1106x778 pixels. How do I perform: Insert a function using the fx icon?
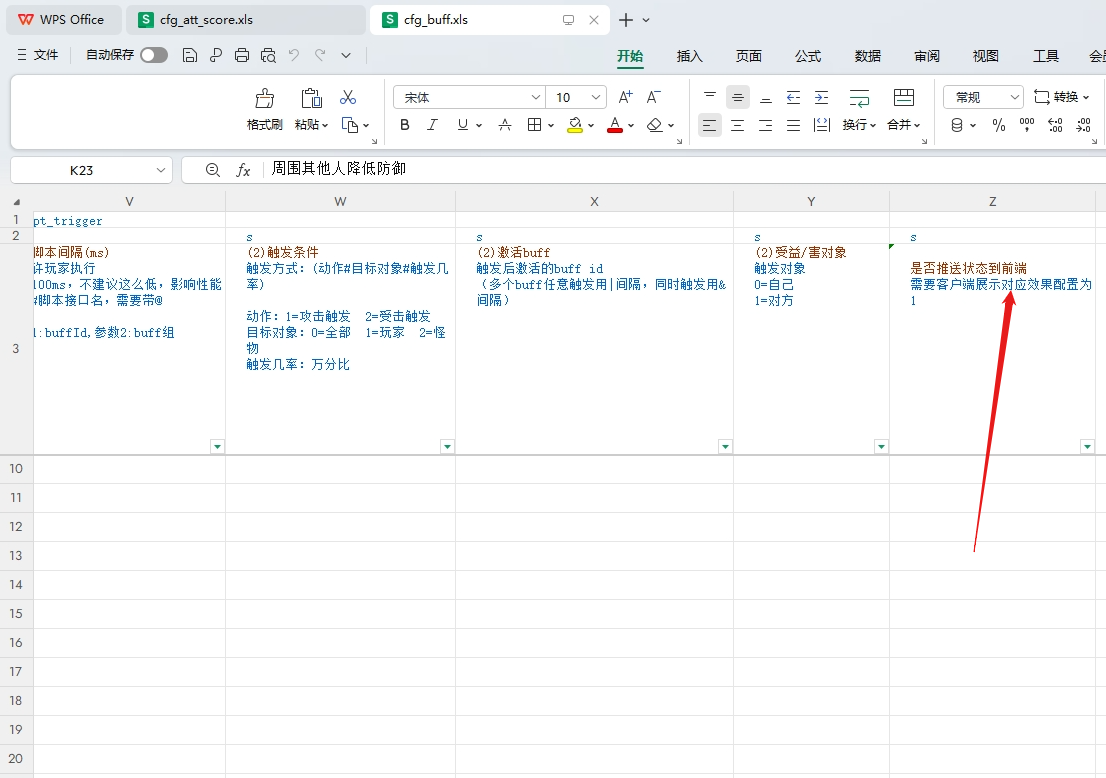243,169
